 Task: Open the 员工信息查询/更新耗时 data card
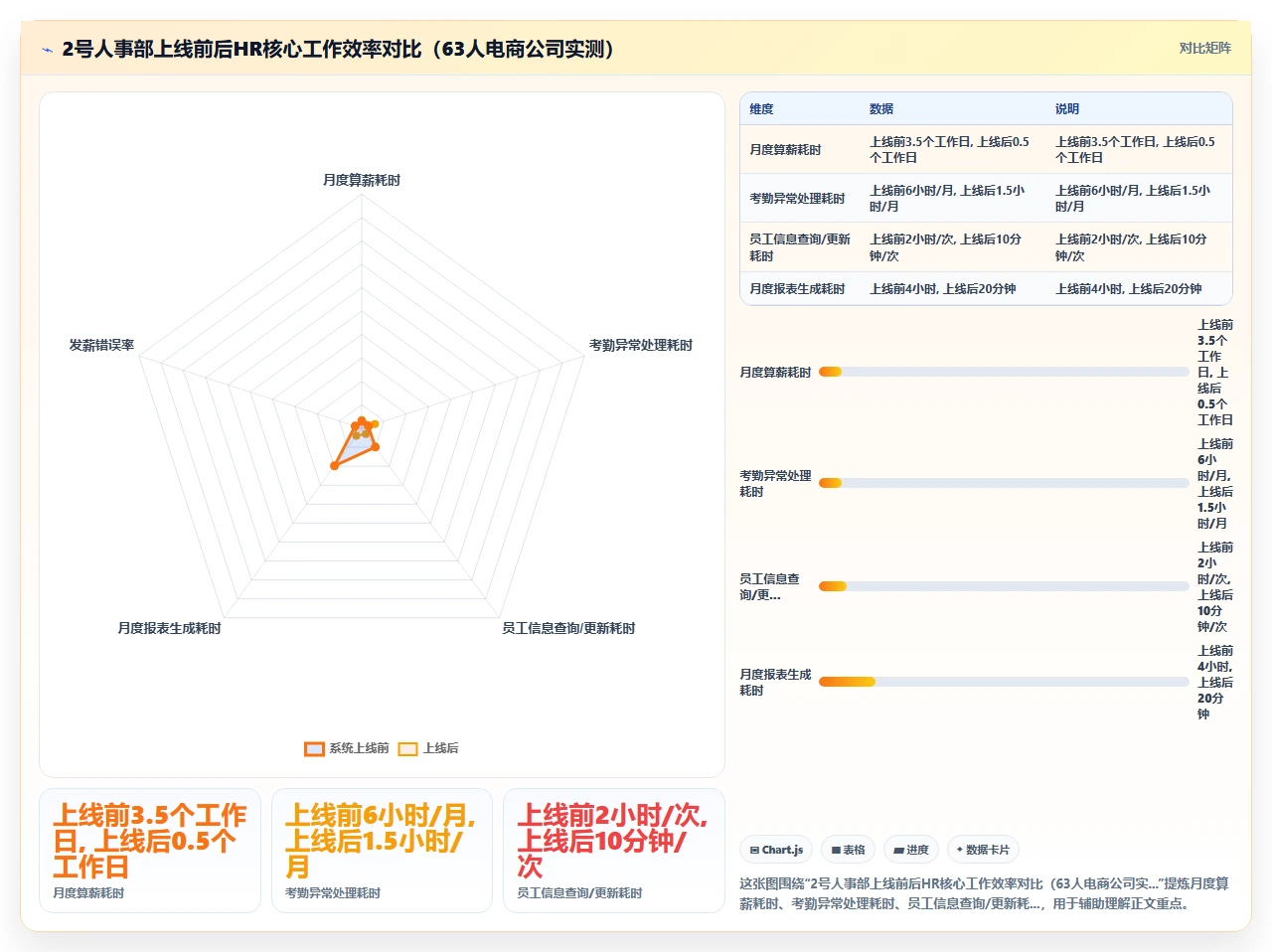pyautogui.click(x=614, y=851)
